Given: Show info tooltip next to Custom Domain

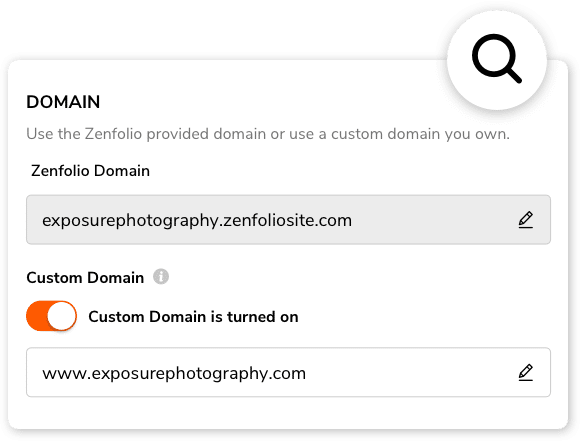Looking at the screenshot, I should pos(161,276).
